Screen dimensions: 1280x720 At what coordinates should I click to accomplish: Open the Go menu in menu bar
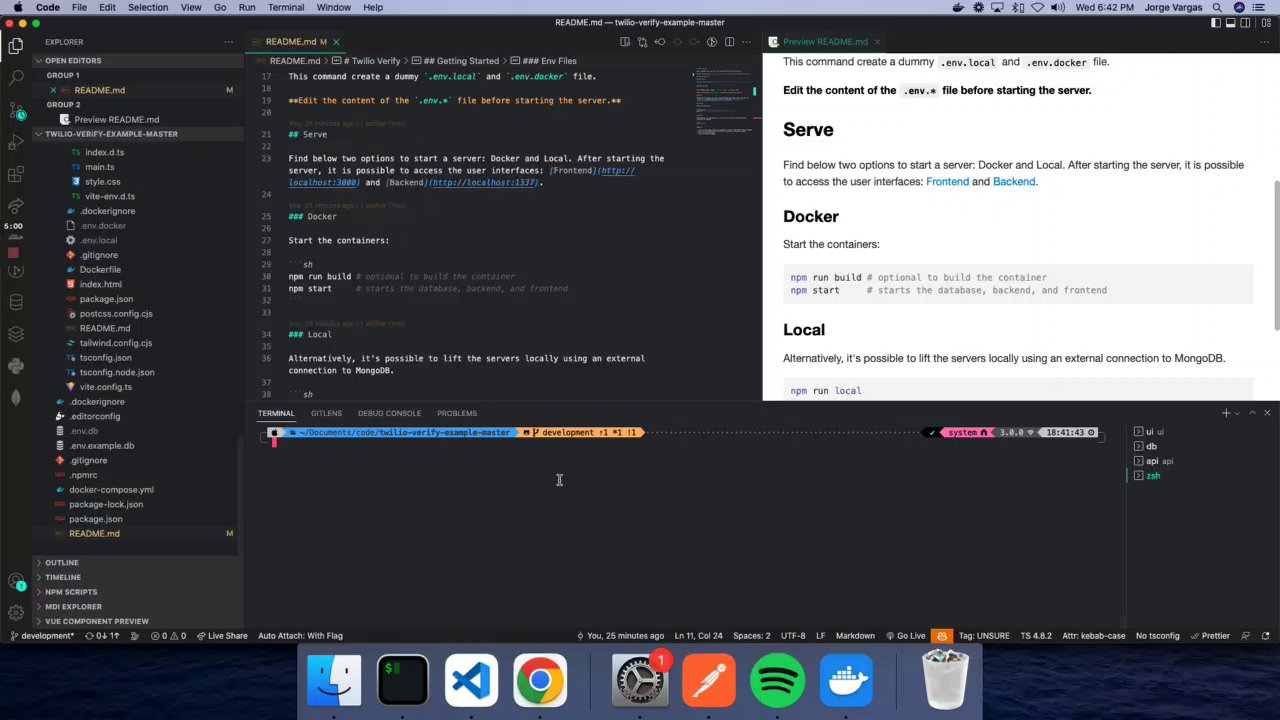(x=220, y=7)
